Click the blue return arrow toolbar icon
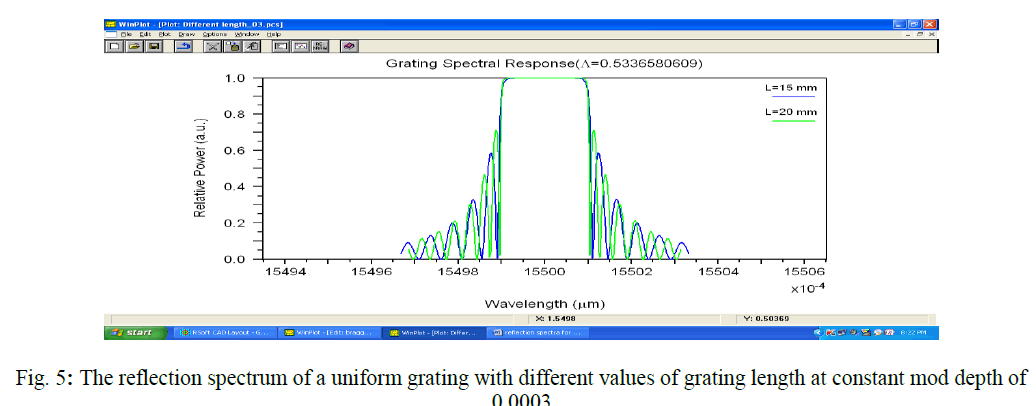Image resolution: width=1036 pixels, height=406 pixels. (x=183, y=46)
